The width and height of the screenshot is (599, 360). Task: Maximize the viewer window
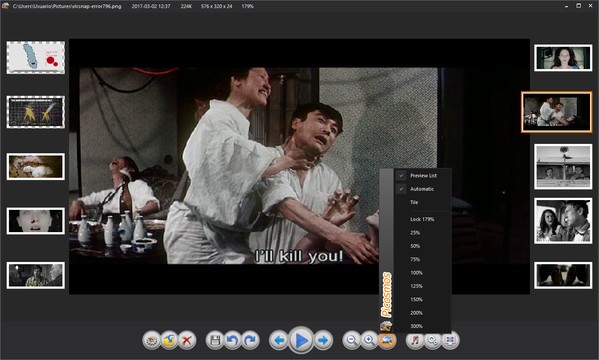579,6
